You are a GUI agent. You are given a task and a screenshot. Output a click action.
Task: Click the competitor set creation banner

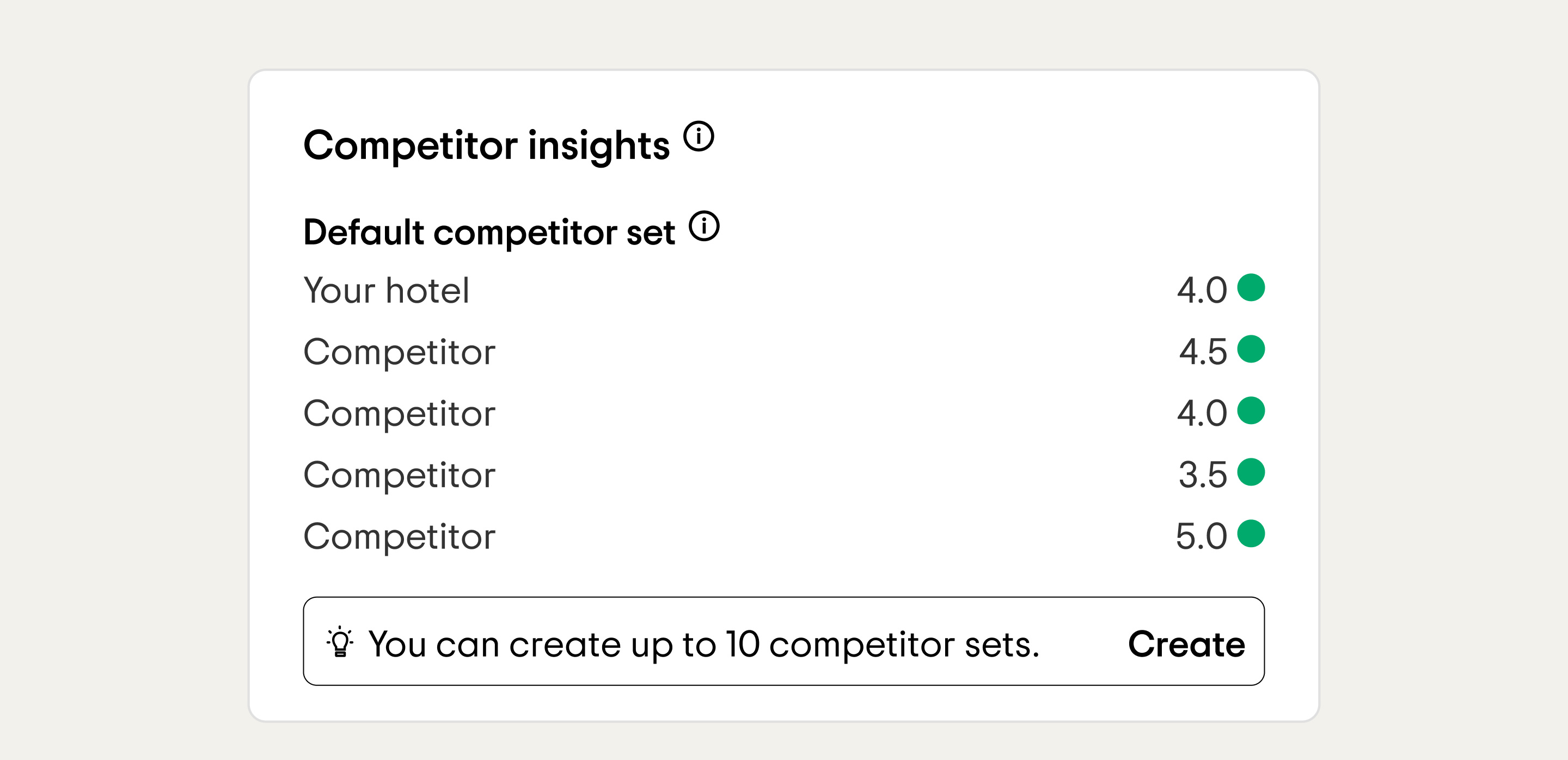pyautogui.click(x=785, y=642)
